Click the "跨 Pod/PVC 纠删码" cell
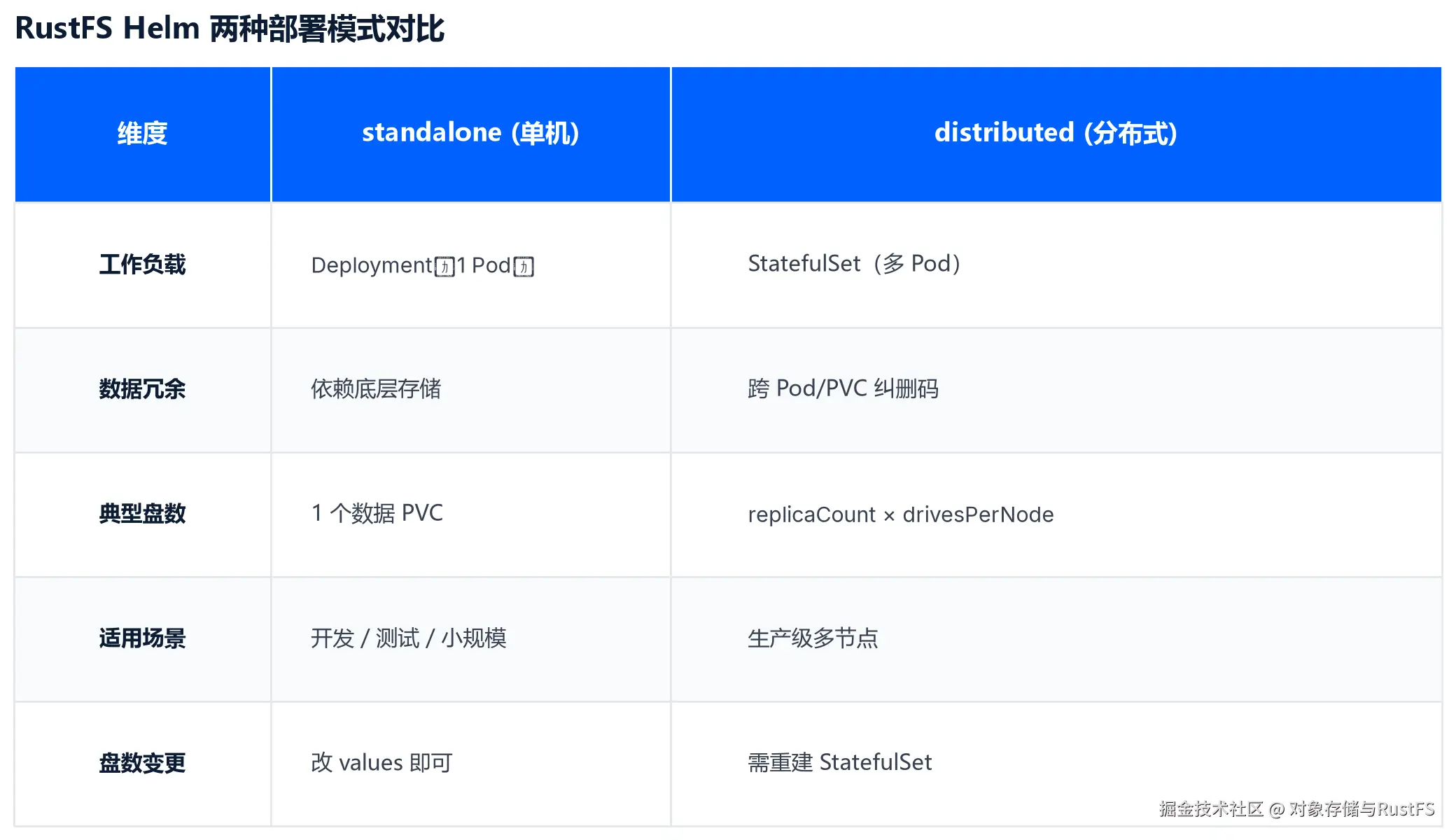The image size is (1456, 840). click(x=1056, y=389)
